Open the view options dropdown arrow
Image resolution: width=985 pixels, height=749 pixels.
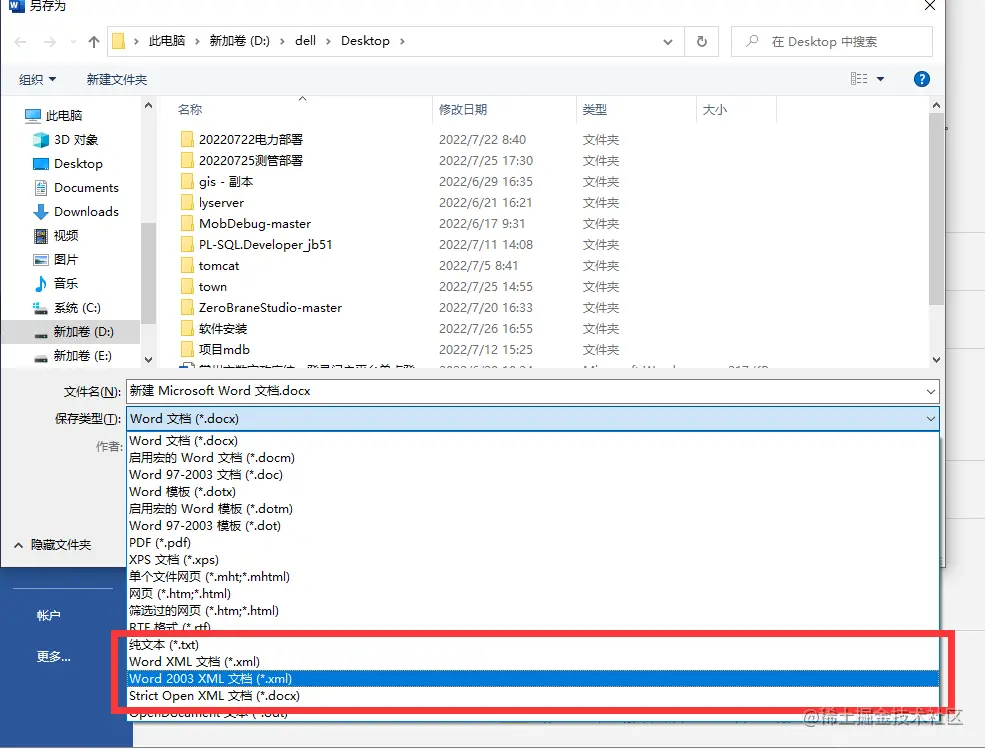881,79
